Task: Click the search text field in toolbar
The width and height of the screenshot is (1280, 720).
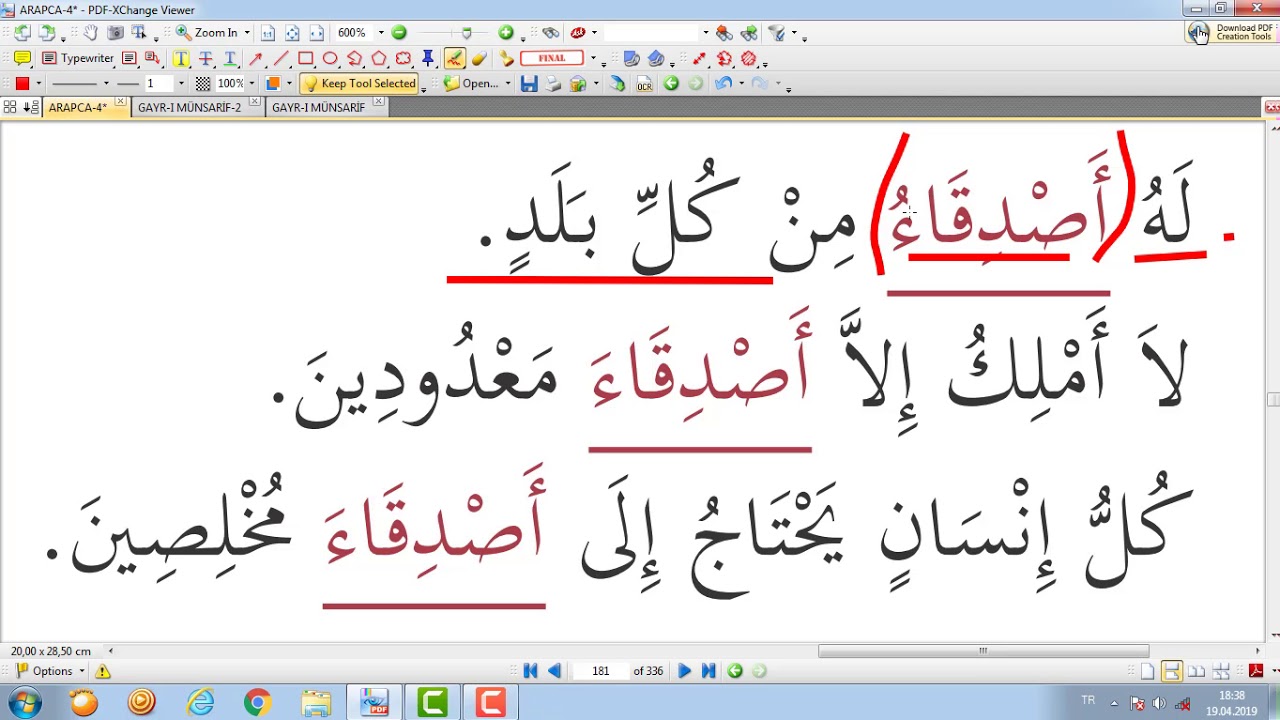Action: tap(651, 33)
